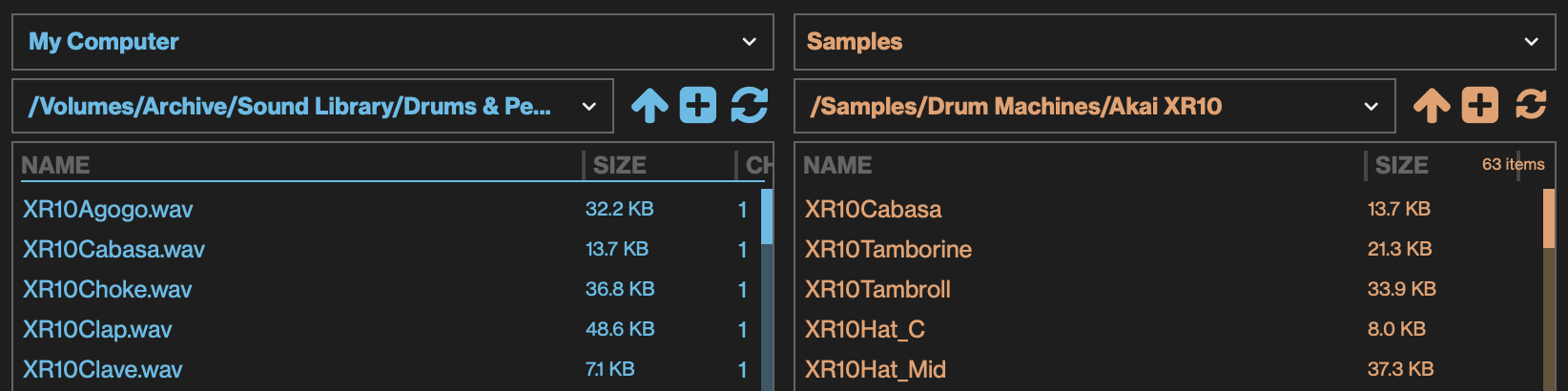Screen dimensions: 1568x391
Task: Go up one folder in Samples pane
Action: (x=1432, y=106)
